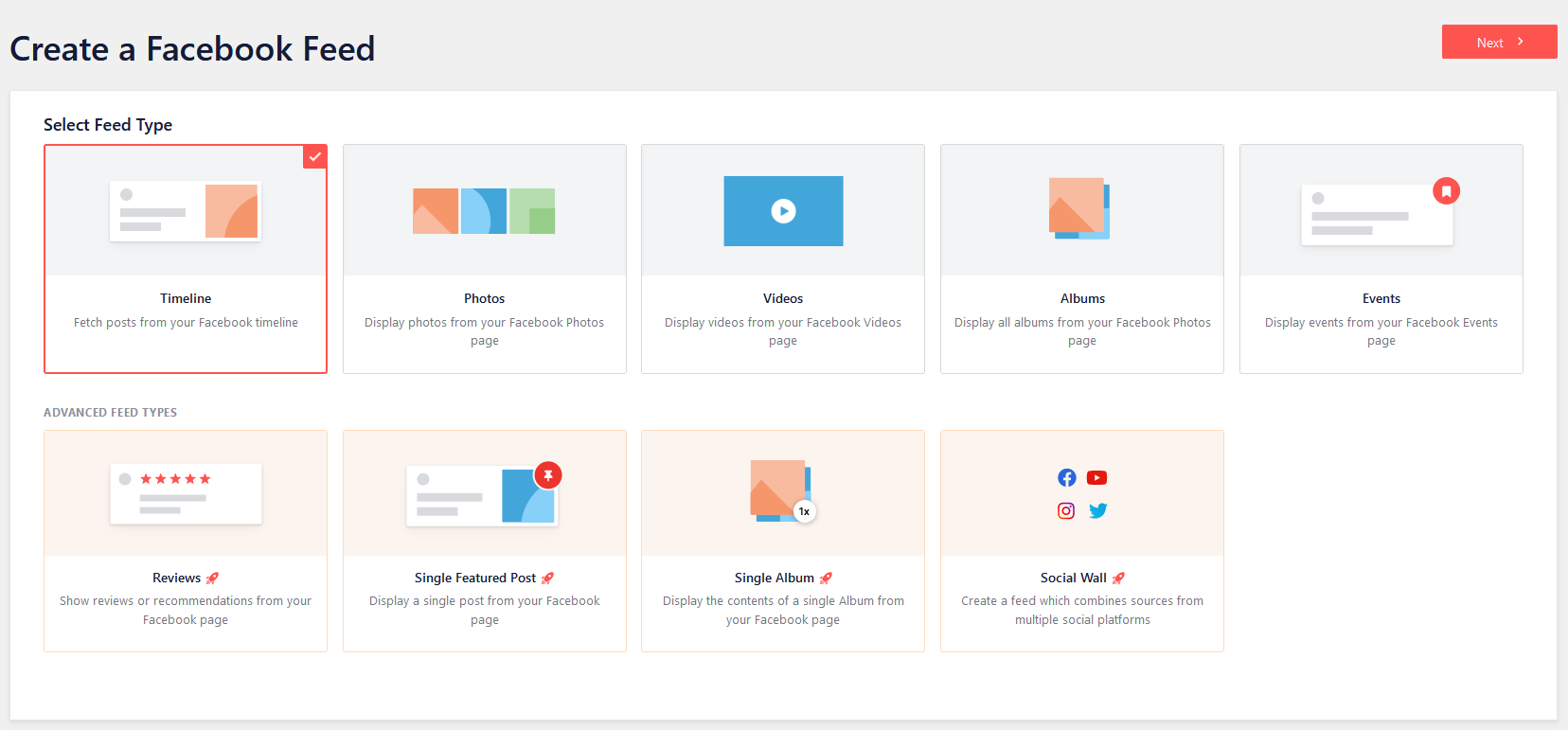Choose the Single Featured Post illustration
The width and height of the screenshot is (1568, 730).
(x=482, y=495)
